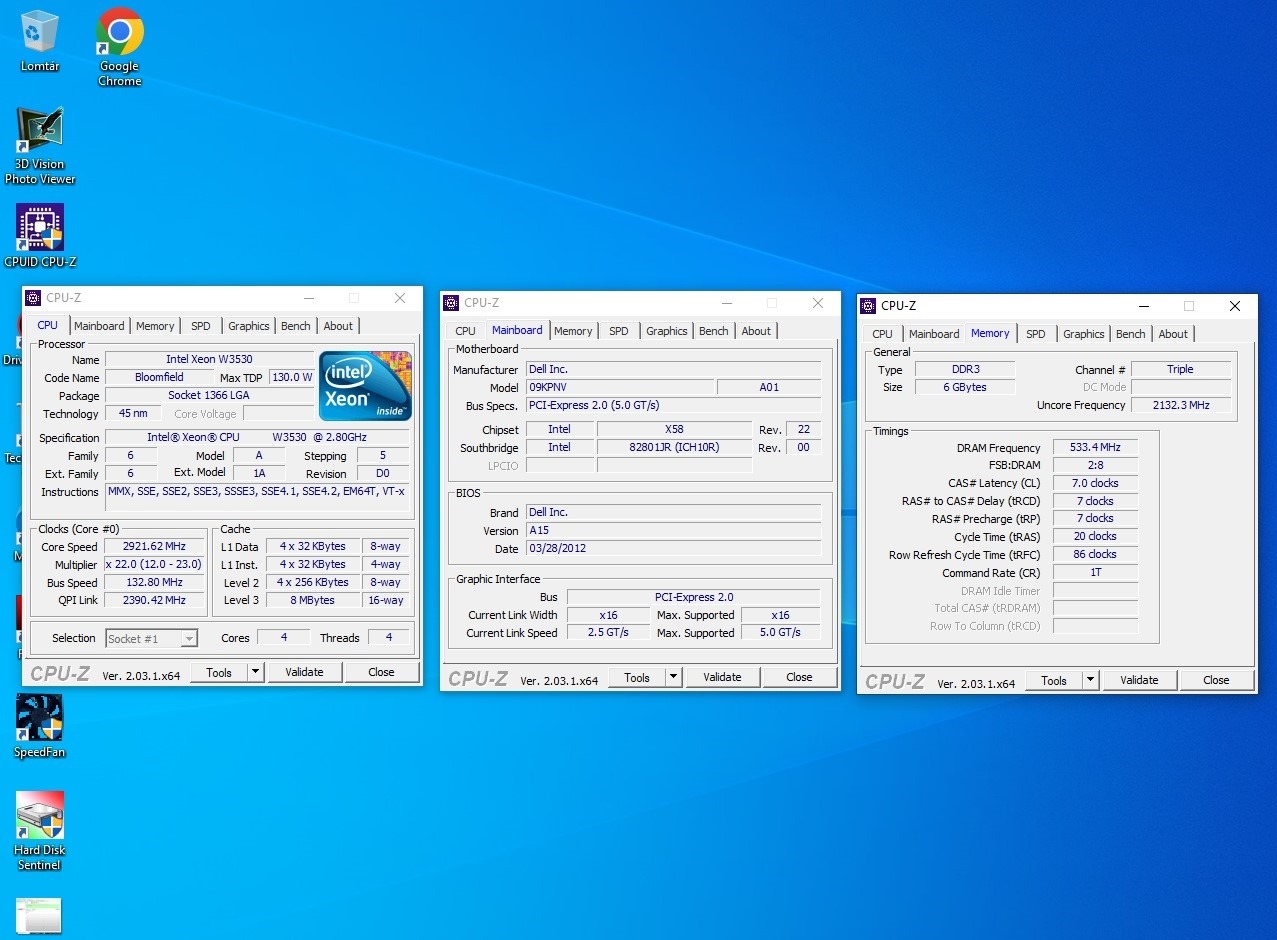Viewport: 1277px width, 940px height.
Task: Launch Google Chrome from the desktop
Action: [x=119, y=46]
